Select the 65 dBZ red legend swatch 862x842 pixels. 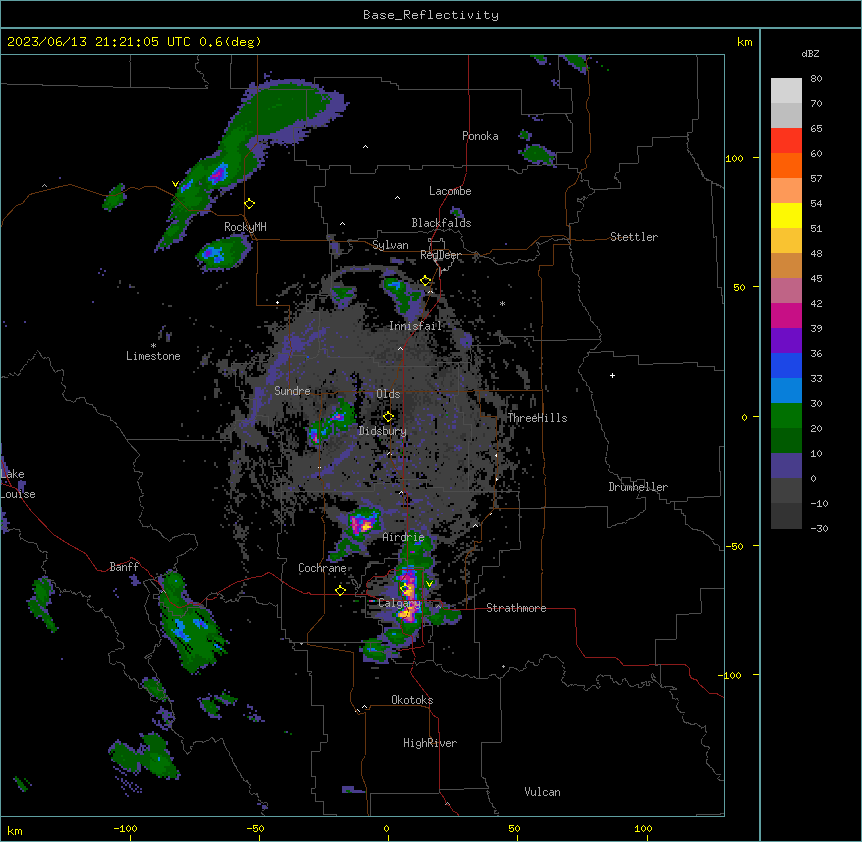pyautogui.click(x=786, y=141)
